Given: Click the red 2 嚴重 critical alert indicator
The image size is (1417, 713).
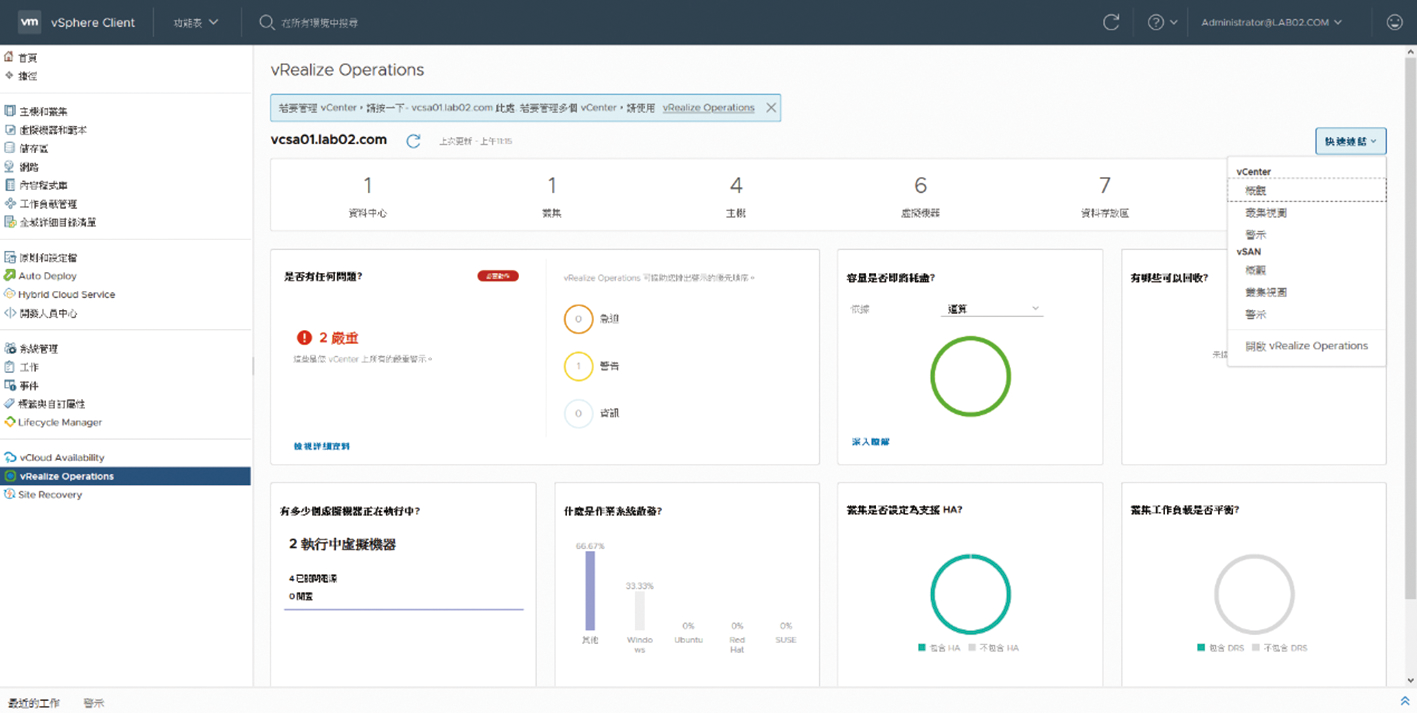Looking at the screenshot, I should coord(328,338).
